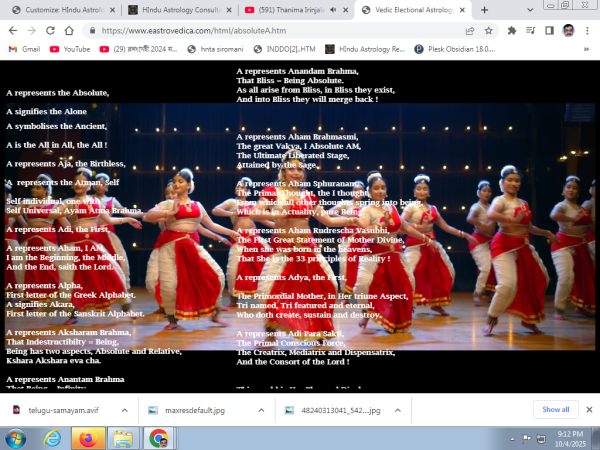Open Chrome three-dot menu

click(588, 30)
